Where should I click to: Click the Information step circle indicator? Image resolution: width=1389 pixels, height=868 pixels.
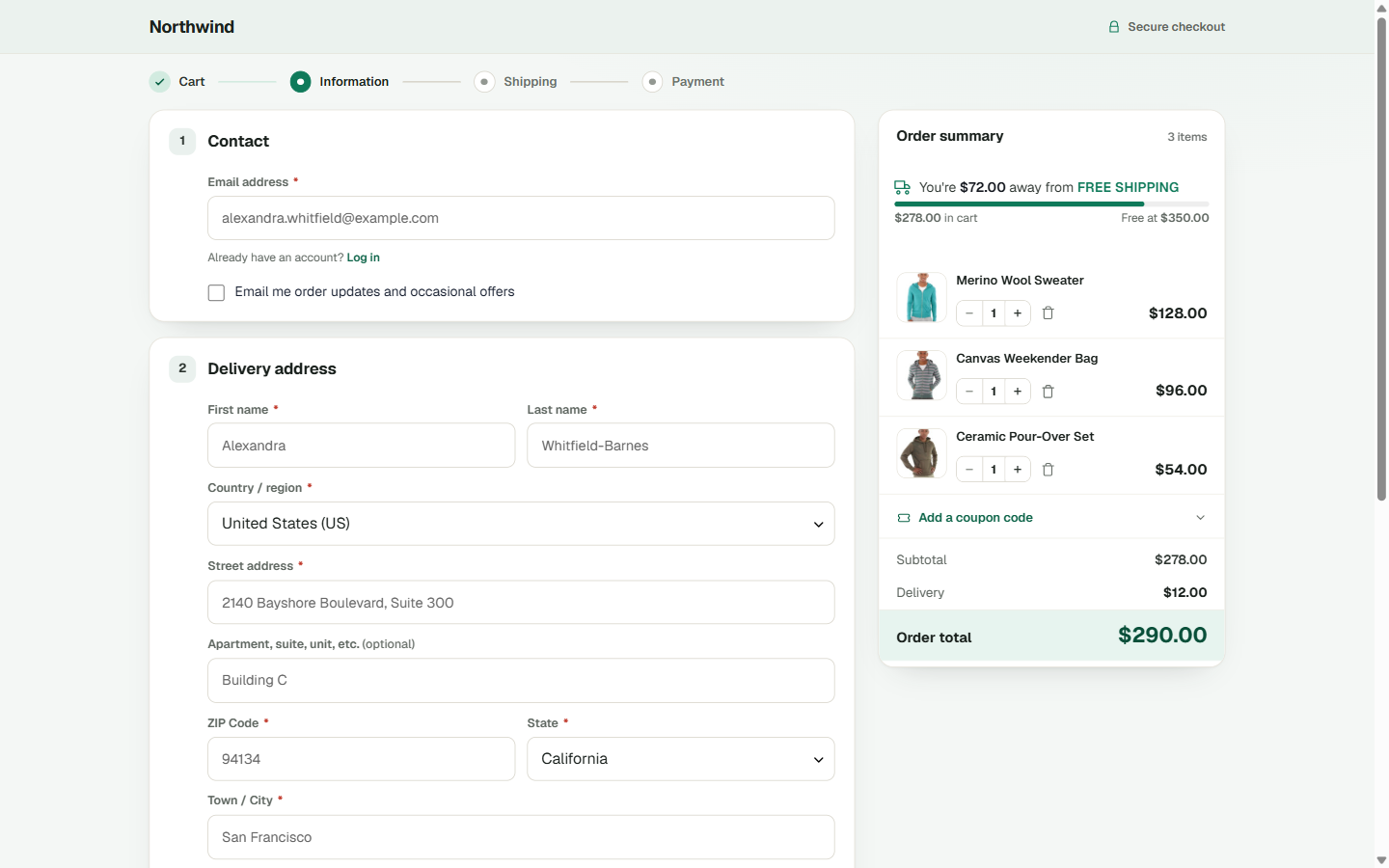[301, 82]
